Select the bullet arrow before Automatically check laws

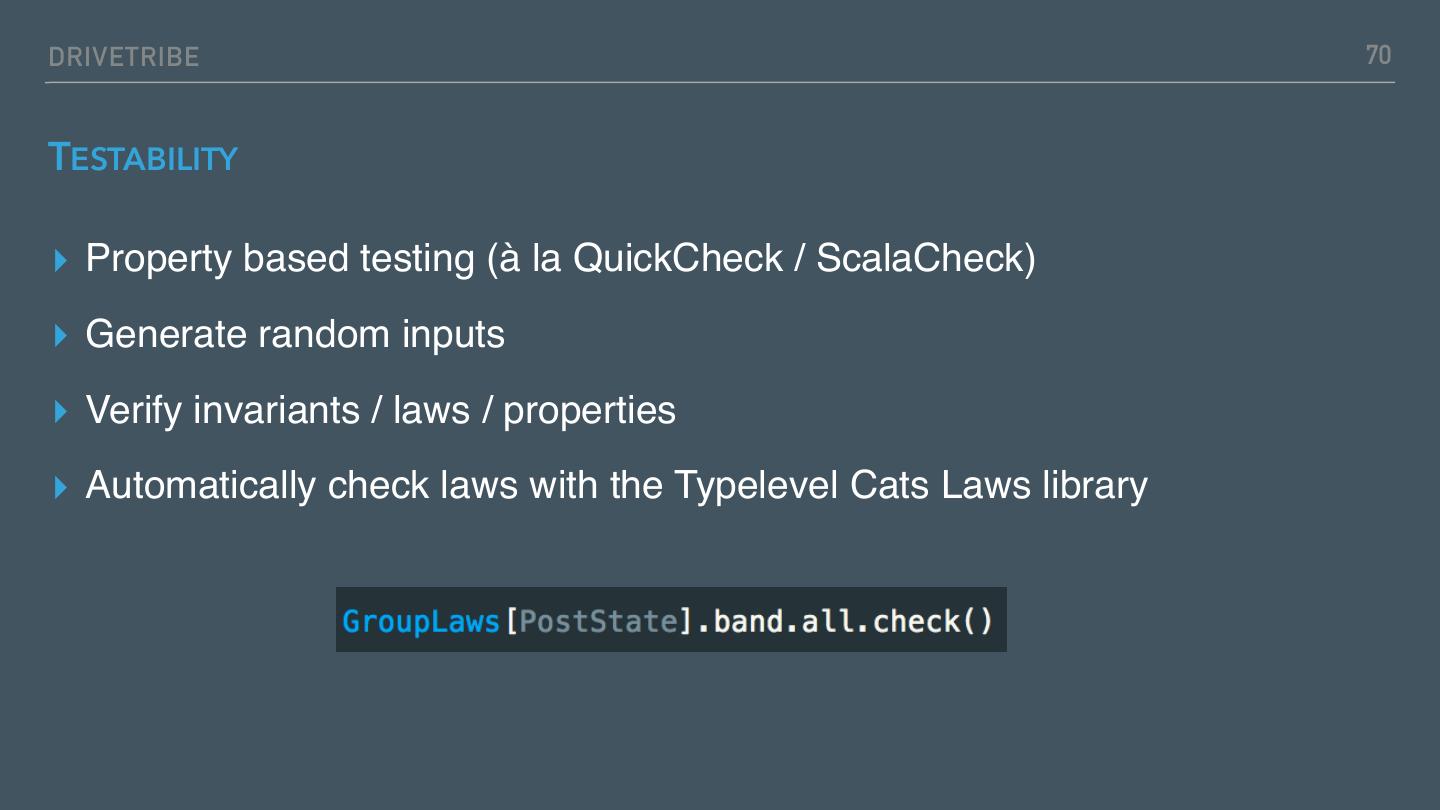62,487
